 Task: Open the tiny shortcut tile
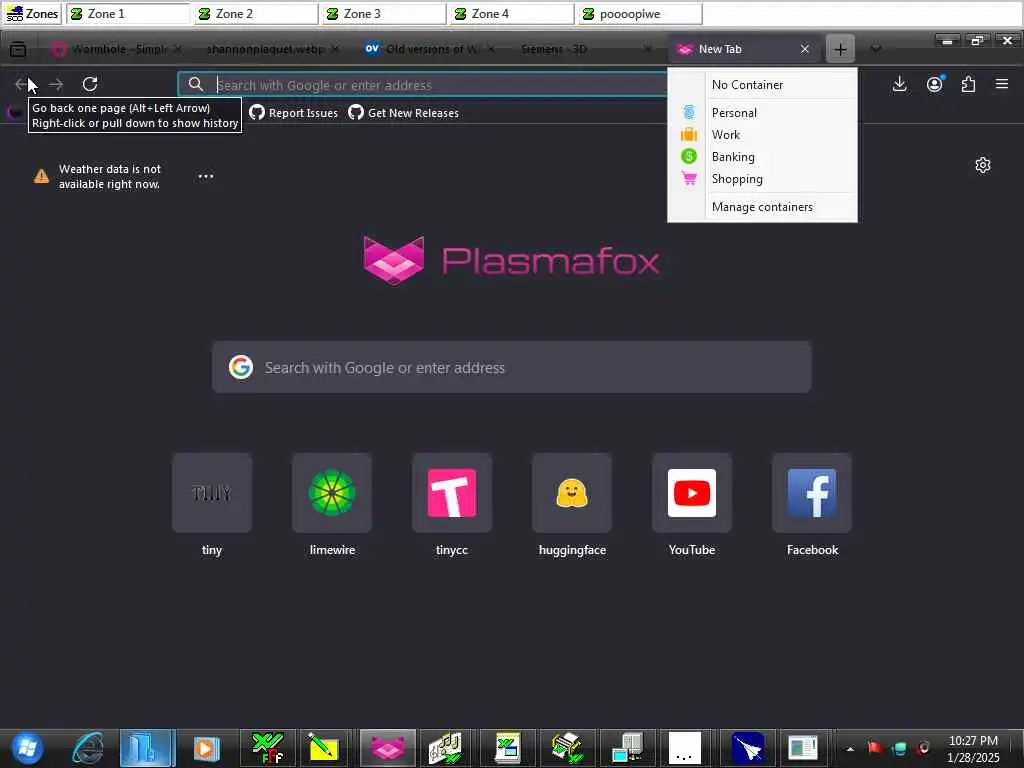pos(212,493)
